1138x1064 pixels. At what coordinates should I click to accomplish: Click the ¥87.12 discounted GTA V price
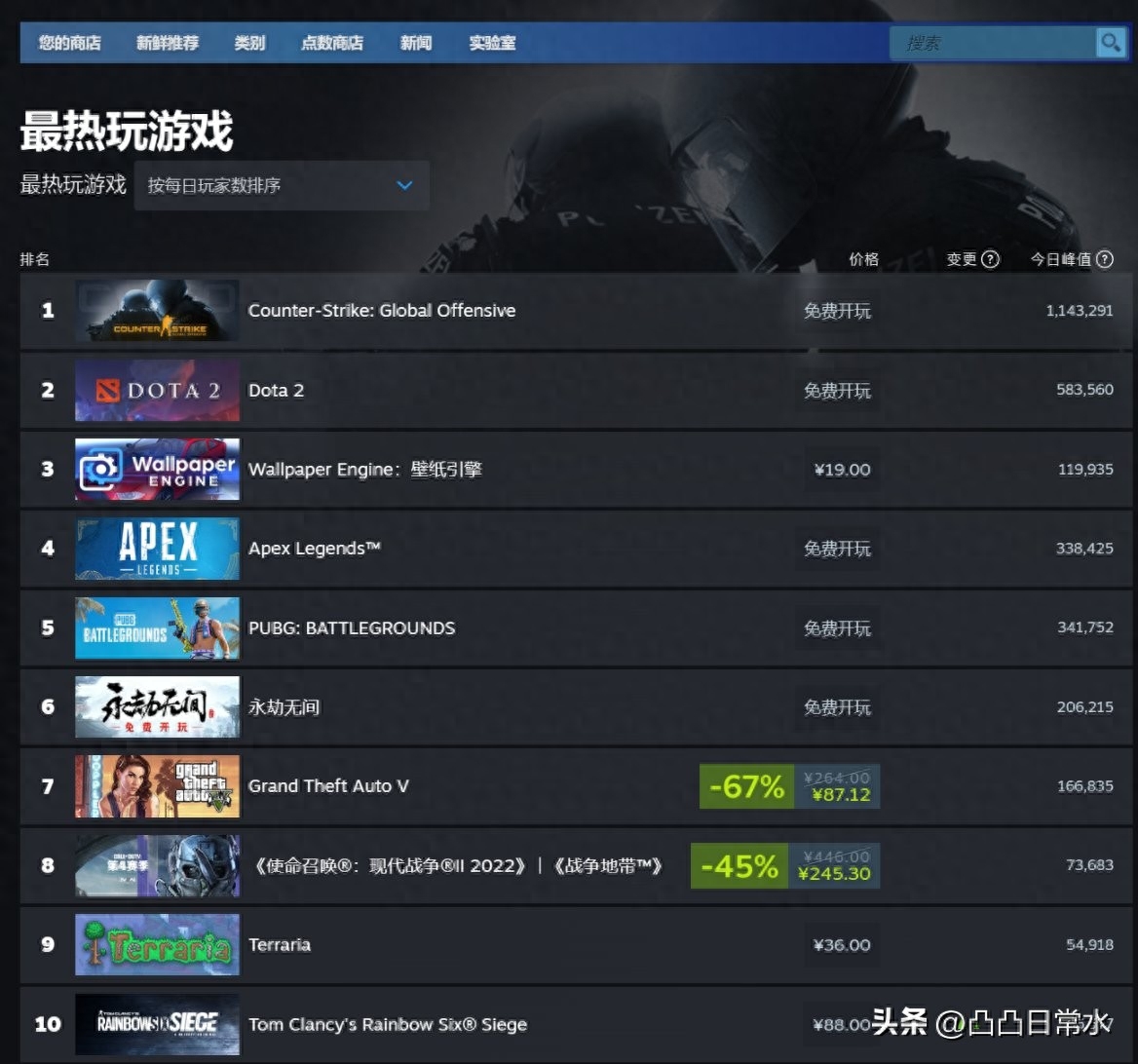click(x=841, y=795)
